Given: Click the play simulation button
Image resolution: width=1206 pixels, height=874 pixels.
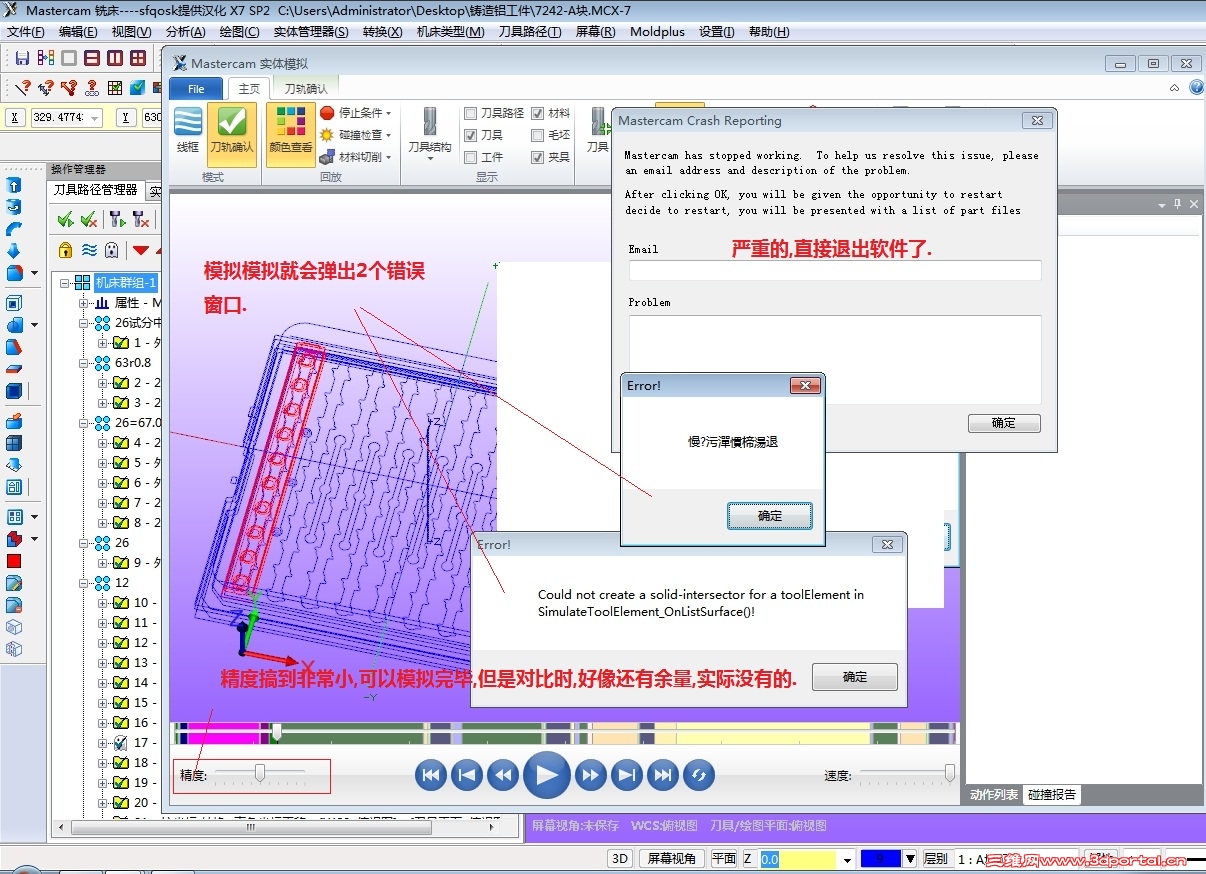Looking at the screenshot, I should coord(546,774).
